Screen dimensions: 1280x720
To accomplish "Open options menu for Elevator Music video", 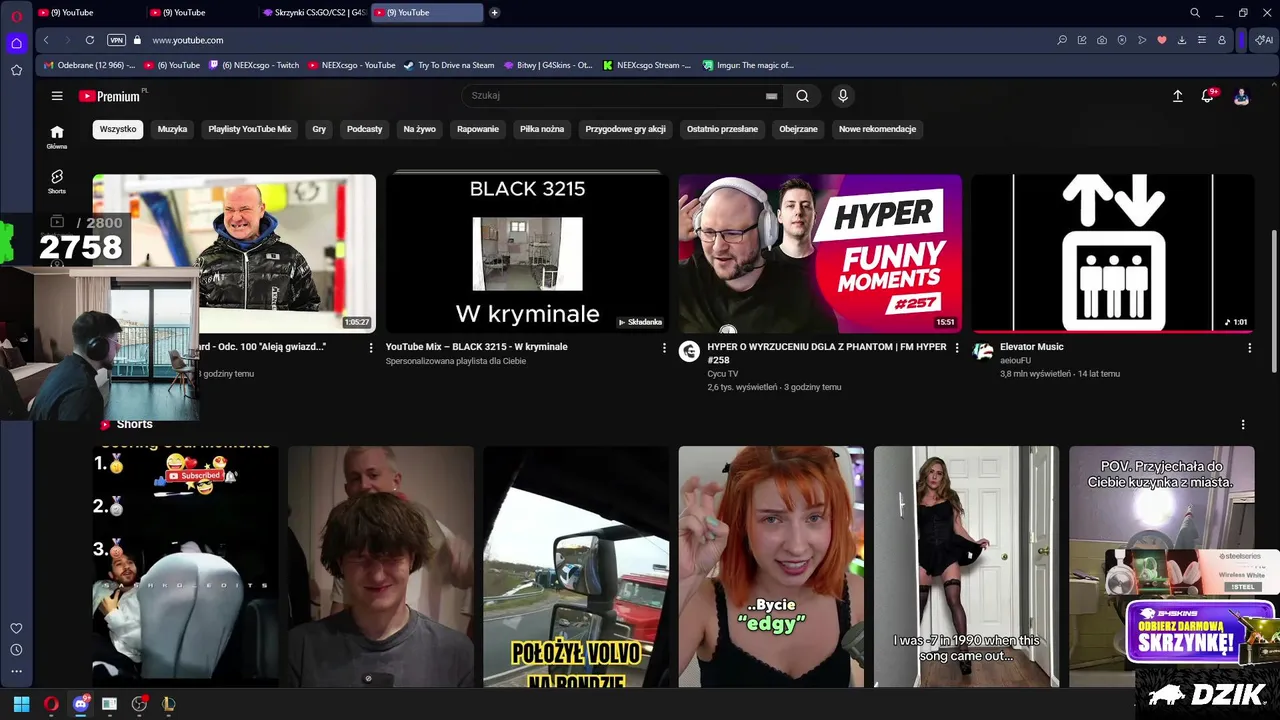I will pos(1249,348).
